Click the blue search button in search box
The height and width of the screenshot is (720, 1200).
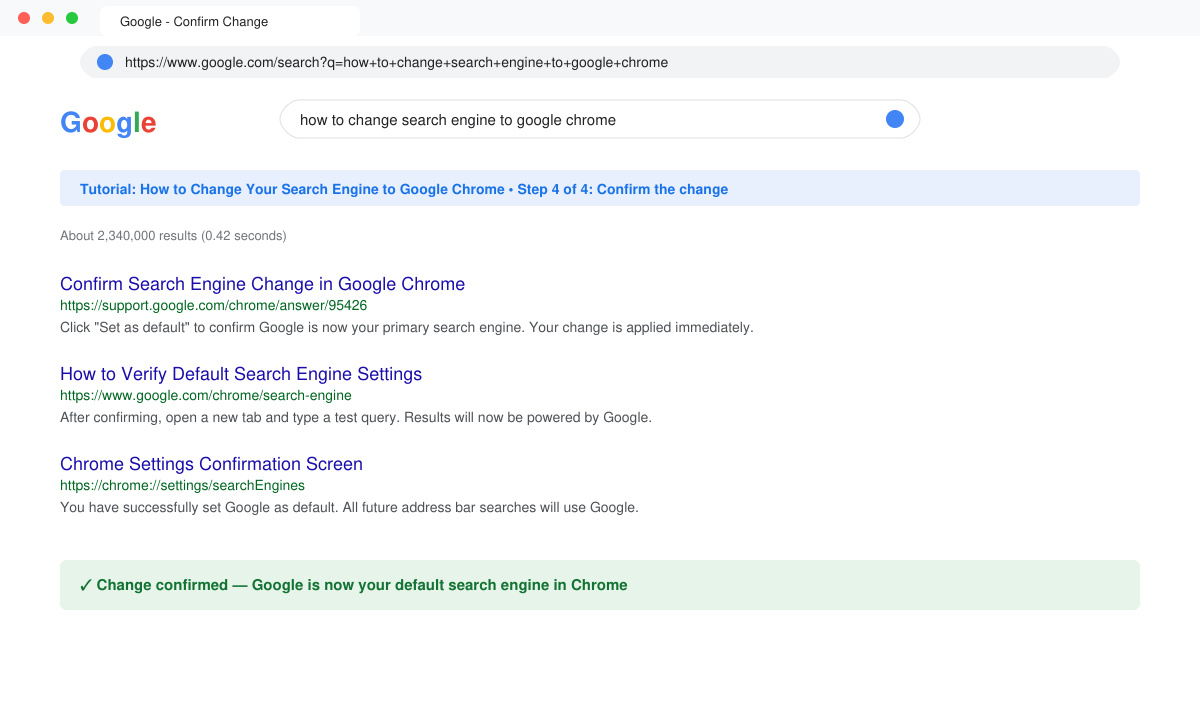pos(895,119)
